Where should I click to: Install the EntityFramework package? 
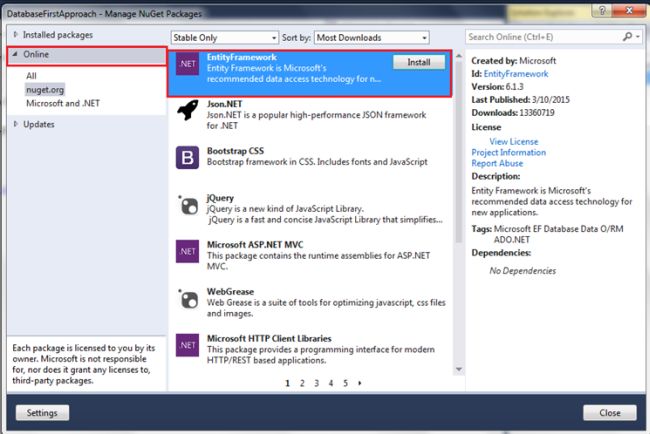[419, 62]
